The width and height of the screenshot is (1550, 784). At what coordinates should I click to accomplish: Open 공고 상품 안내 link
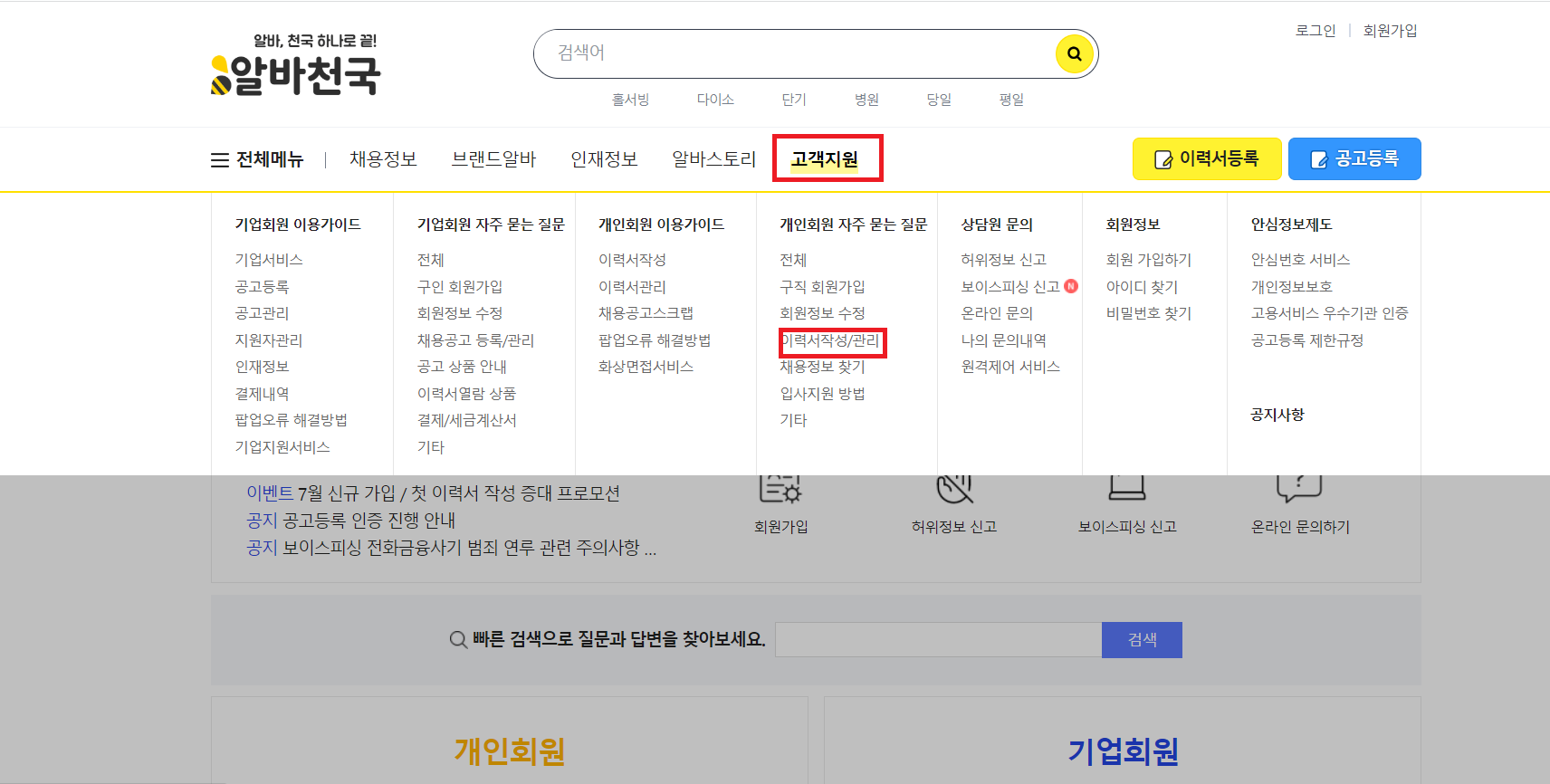click(462, 367)
